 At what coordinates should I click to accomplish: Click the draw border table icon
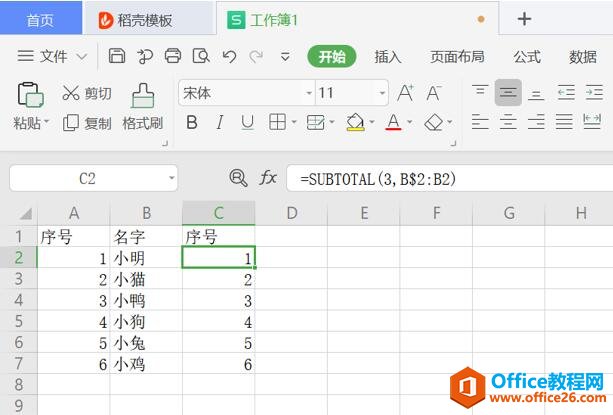click(x=315, y=122)
